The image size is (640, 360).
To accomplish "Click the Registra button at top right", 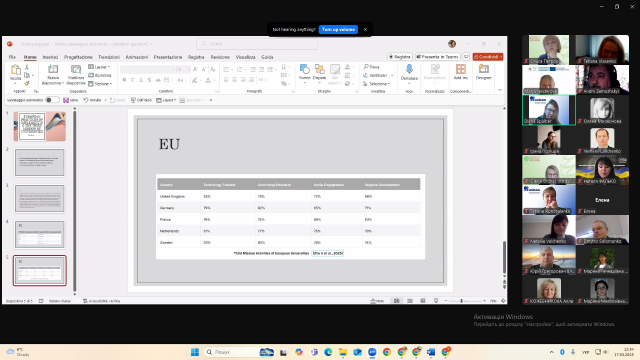I will click(400, 57).
